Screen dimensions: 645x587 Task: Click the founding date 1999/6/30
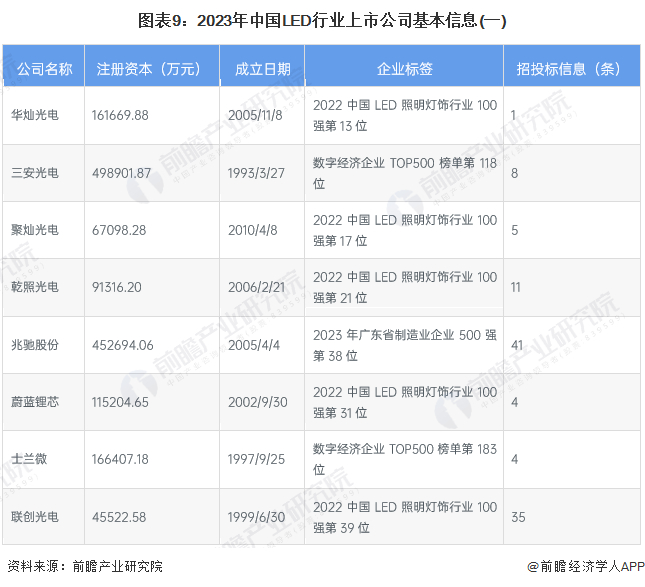click(x=257, y=517)
